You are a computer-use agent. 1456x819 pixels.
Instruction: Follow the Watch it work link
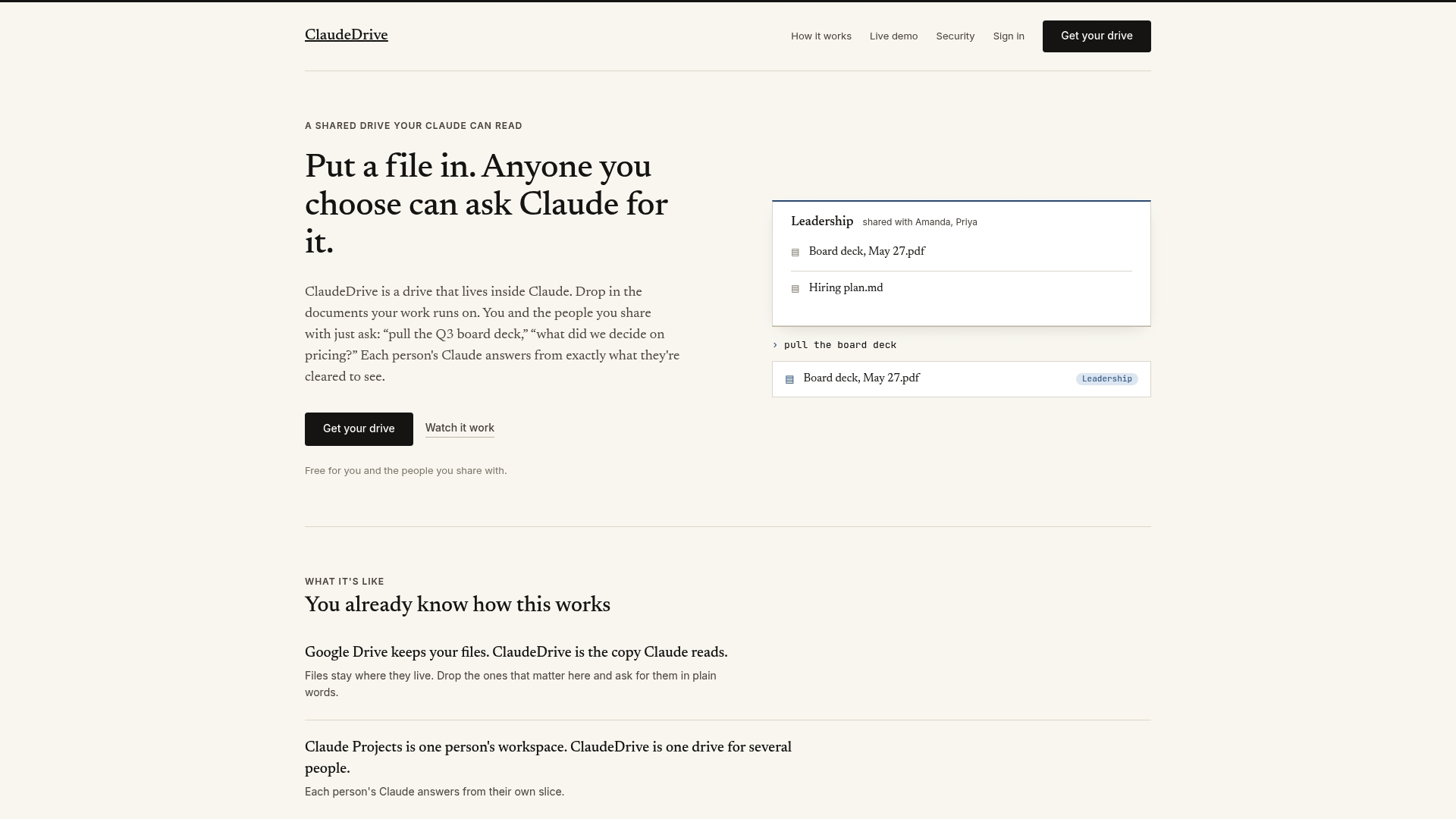click(460, 428)
